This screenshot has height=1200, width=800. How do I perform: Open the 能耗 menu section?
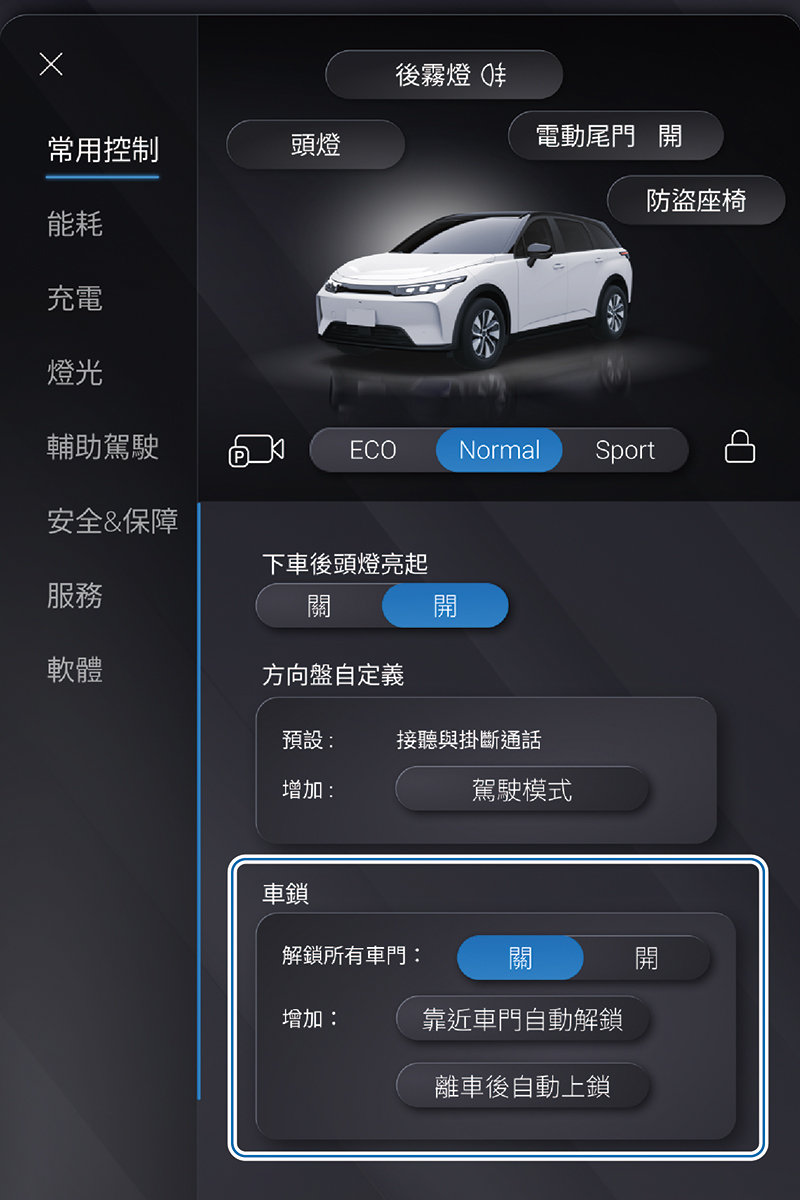pyautogui.click(x=75, y=224)
